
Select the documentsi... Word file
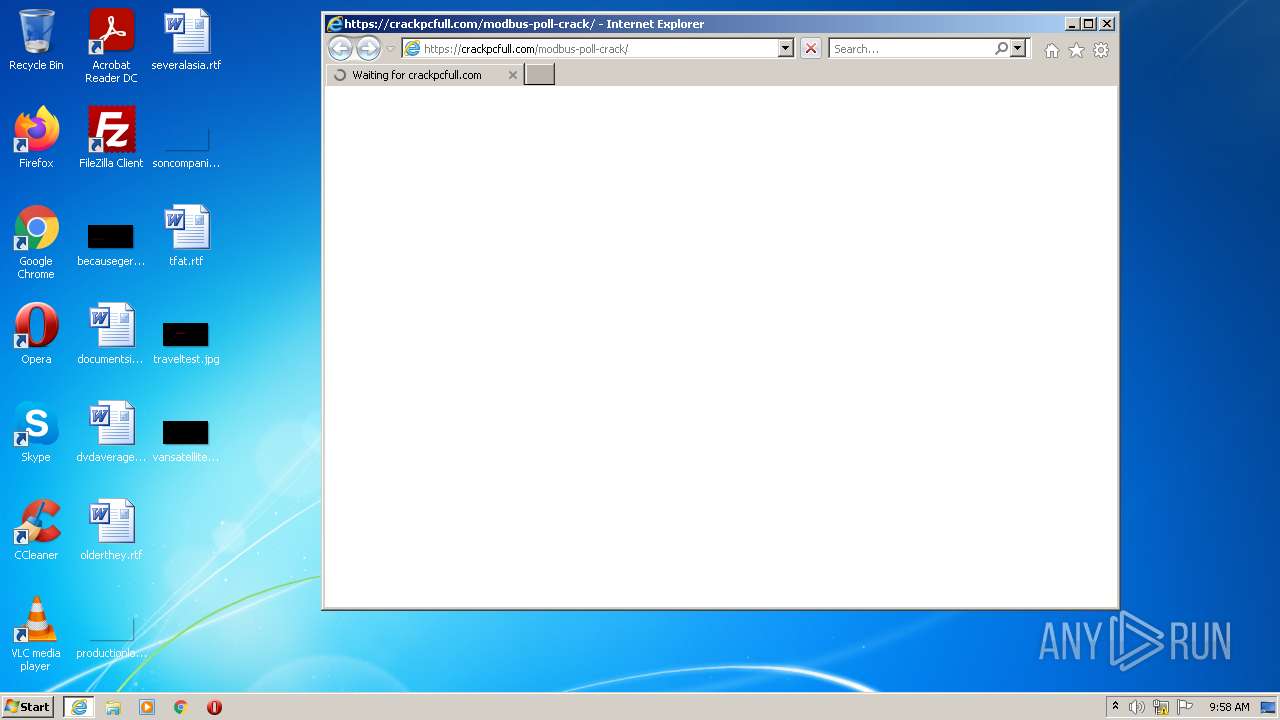(111, 333)
